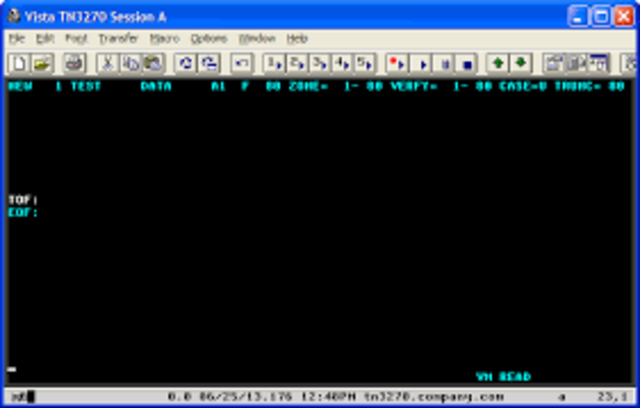Image resolution: width=640 pixels, height=408 pixels.
Task: Click the undo arrow toolbar icon
Action: click(x=242, y=63)
